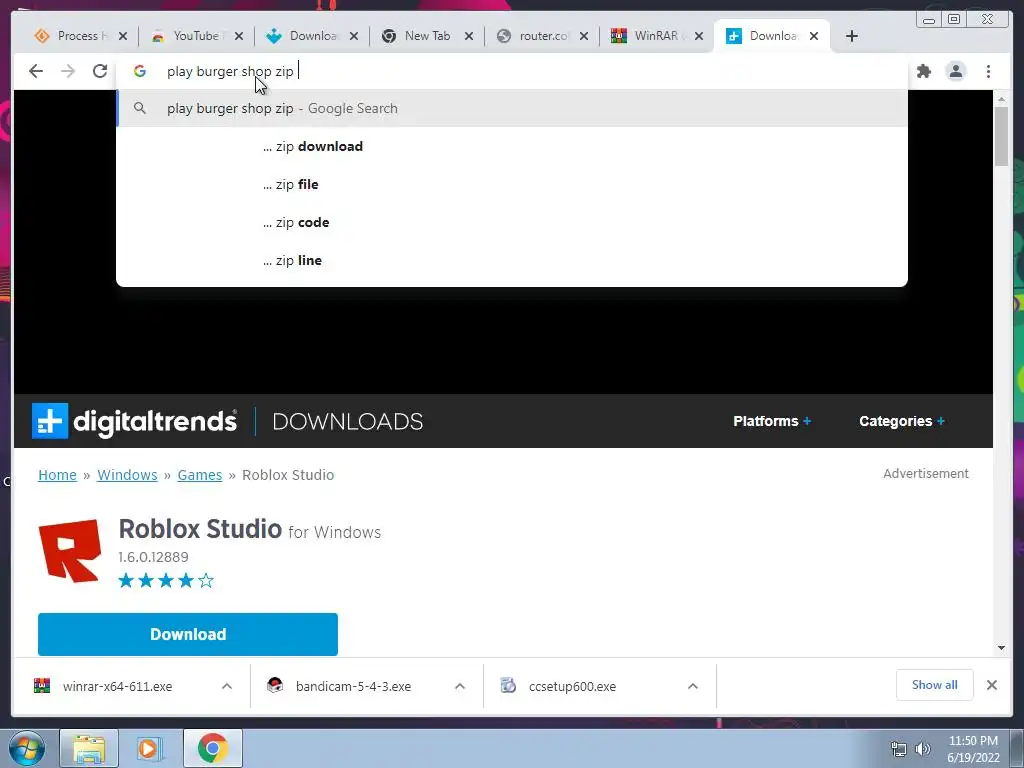Viewport: 1024px width, 768px height.
Task: Open a new tab with the plus button
Action: click(852, 36)
